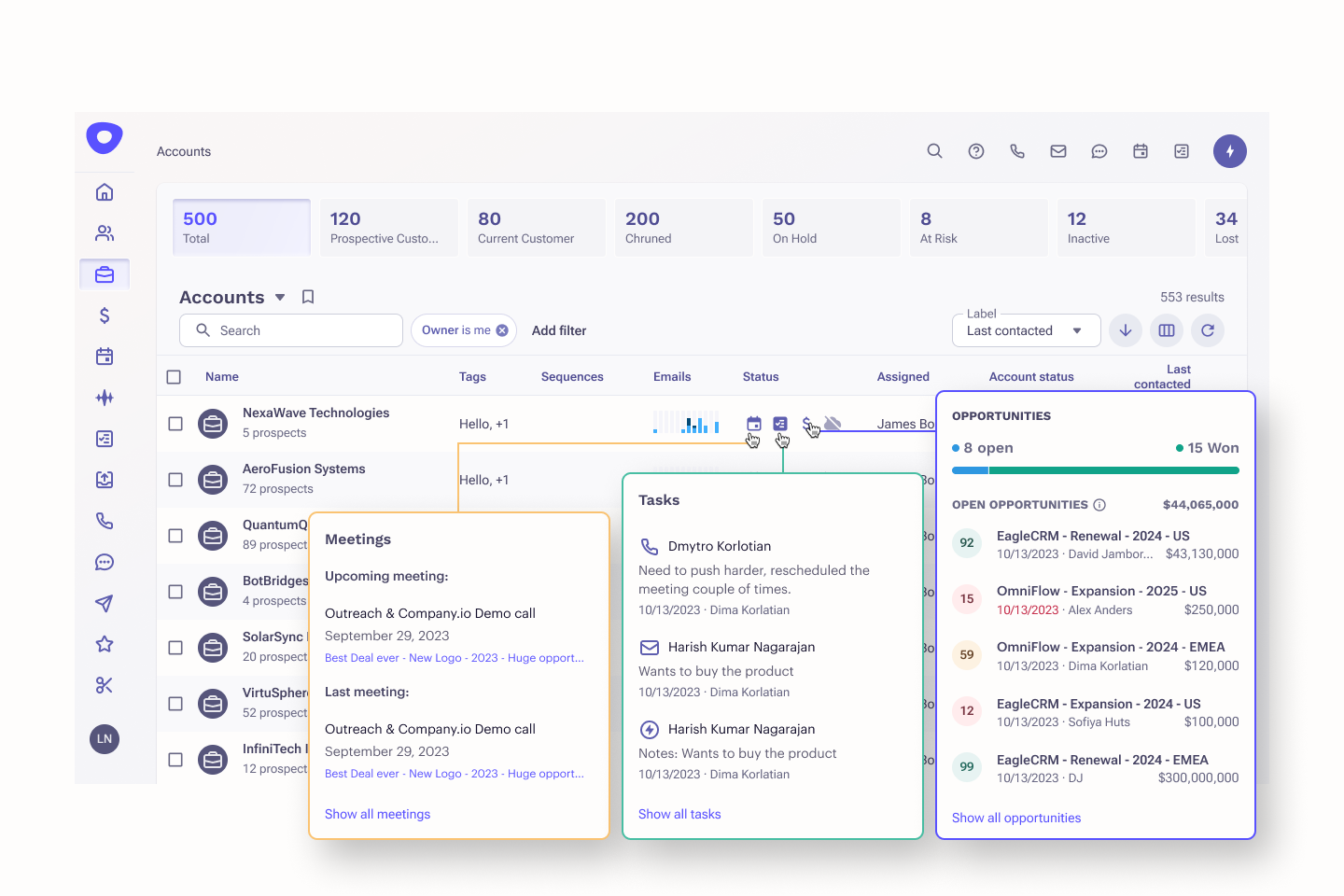Check the AeroFusion Systems row checkbox
This screenshot has width=1344, height=896.
[x=175, y=480]
